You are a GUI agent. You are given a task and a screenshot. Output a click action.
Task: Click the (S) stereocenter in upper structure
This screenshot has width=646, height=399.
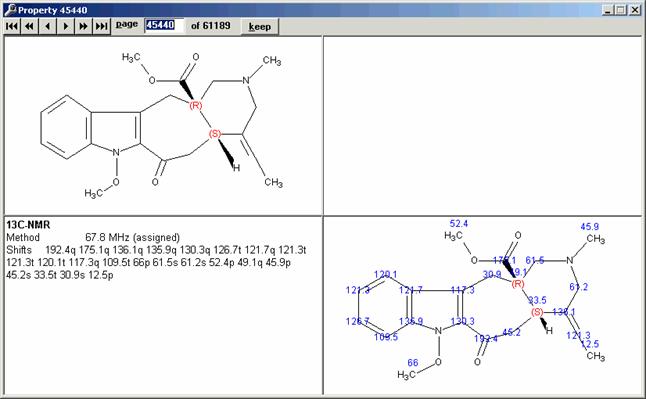215,134
